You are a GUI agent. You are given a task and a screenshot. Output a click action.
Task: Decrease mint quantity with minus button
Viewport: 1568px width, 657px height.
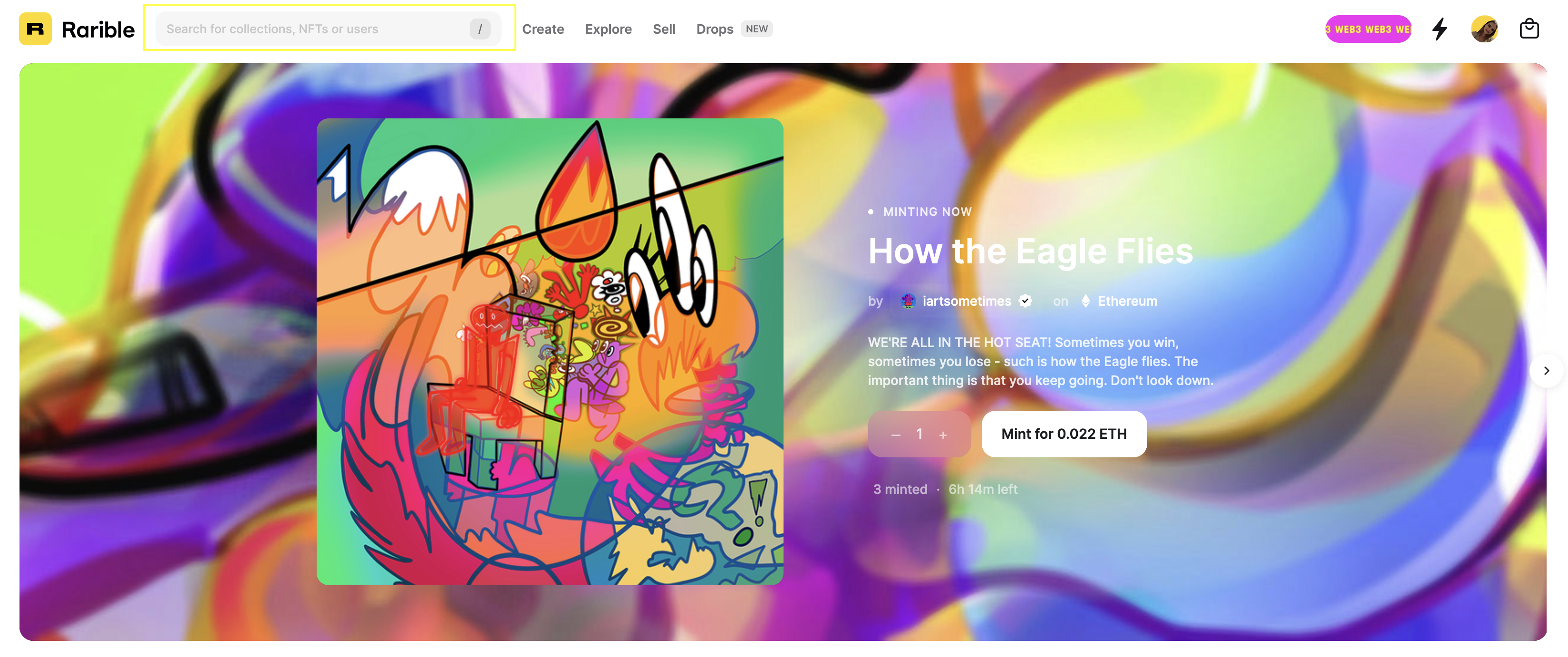895,435
